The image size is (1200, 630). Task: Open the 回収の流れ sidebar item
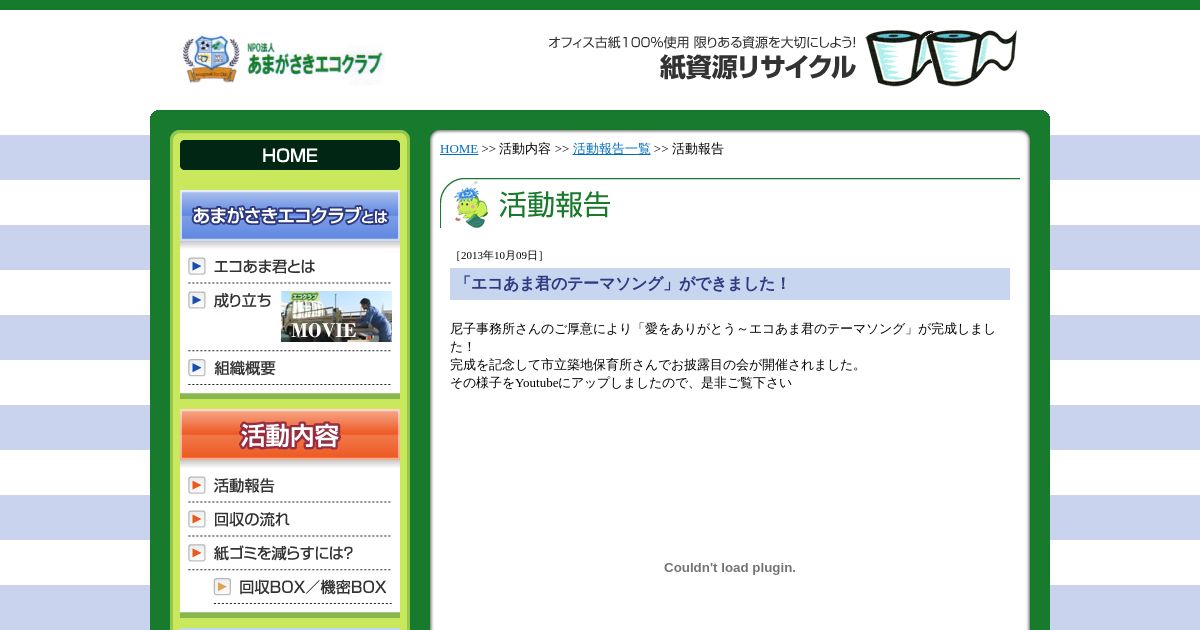tap(251, 519)
